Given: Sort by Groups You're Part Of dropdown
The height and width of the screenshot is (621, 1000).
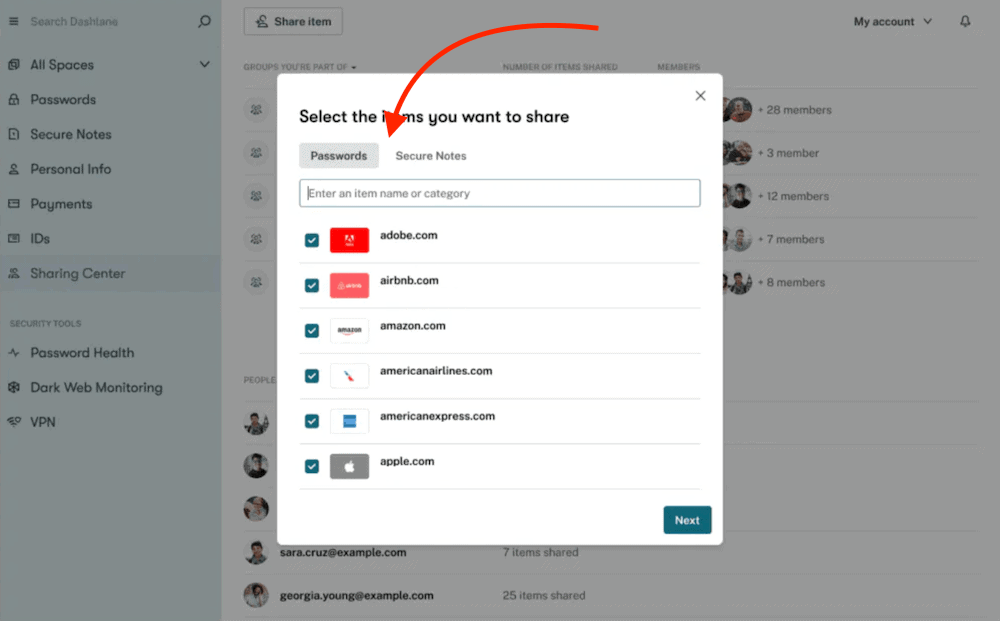Looking at the screenshot, I should [x=300, y=67].
